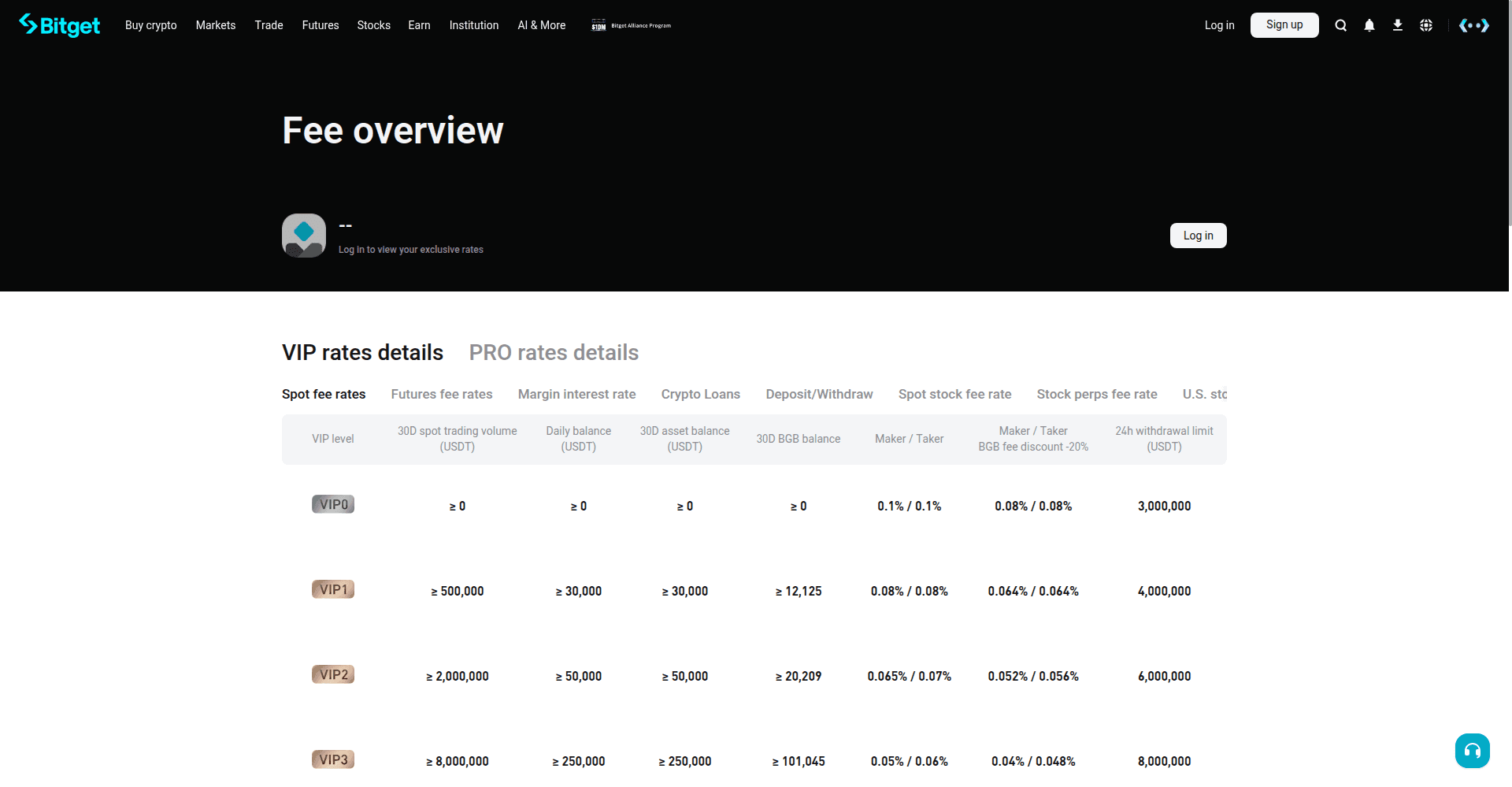Image resolution: width=1512 pixels, height=787 pixels.
Task: Open the Stocks menu
Action: (x=374, y=25)
